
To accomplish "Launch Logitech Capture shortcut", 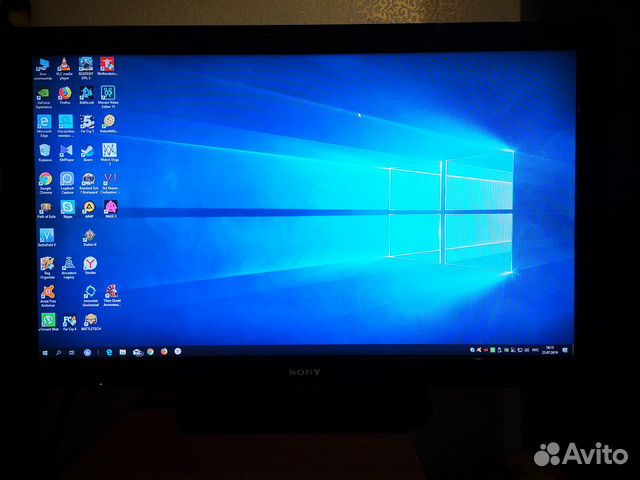I will pos(67,183).
